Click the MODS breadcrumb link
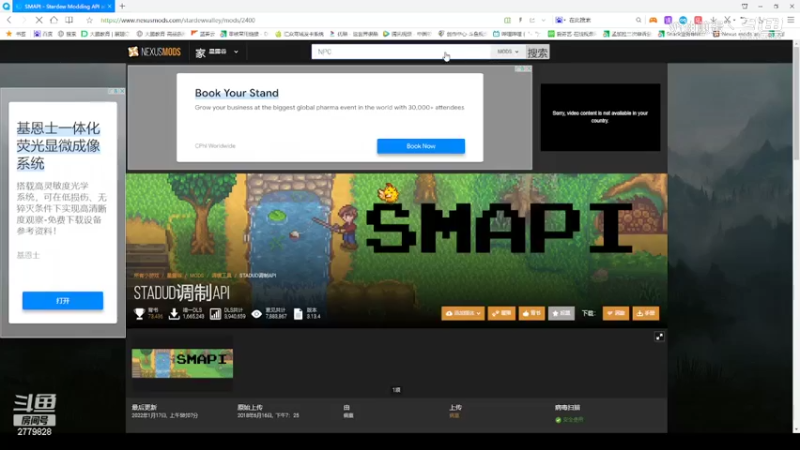This screenshot has height=450, width=800. 196,276
